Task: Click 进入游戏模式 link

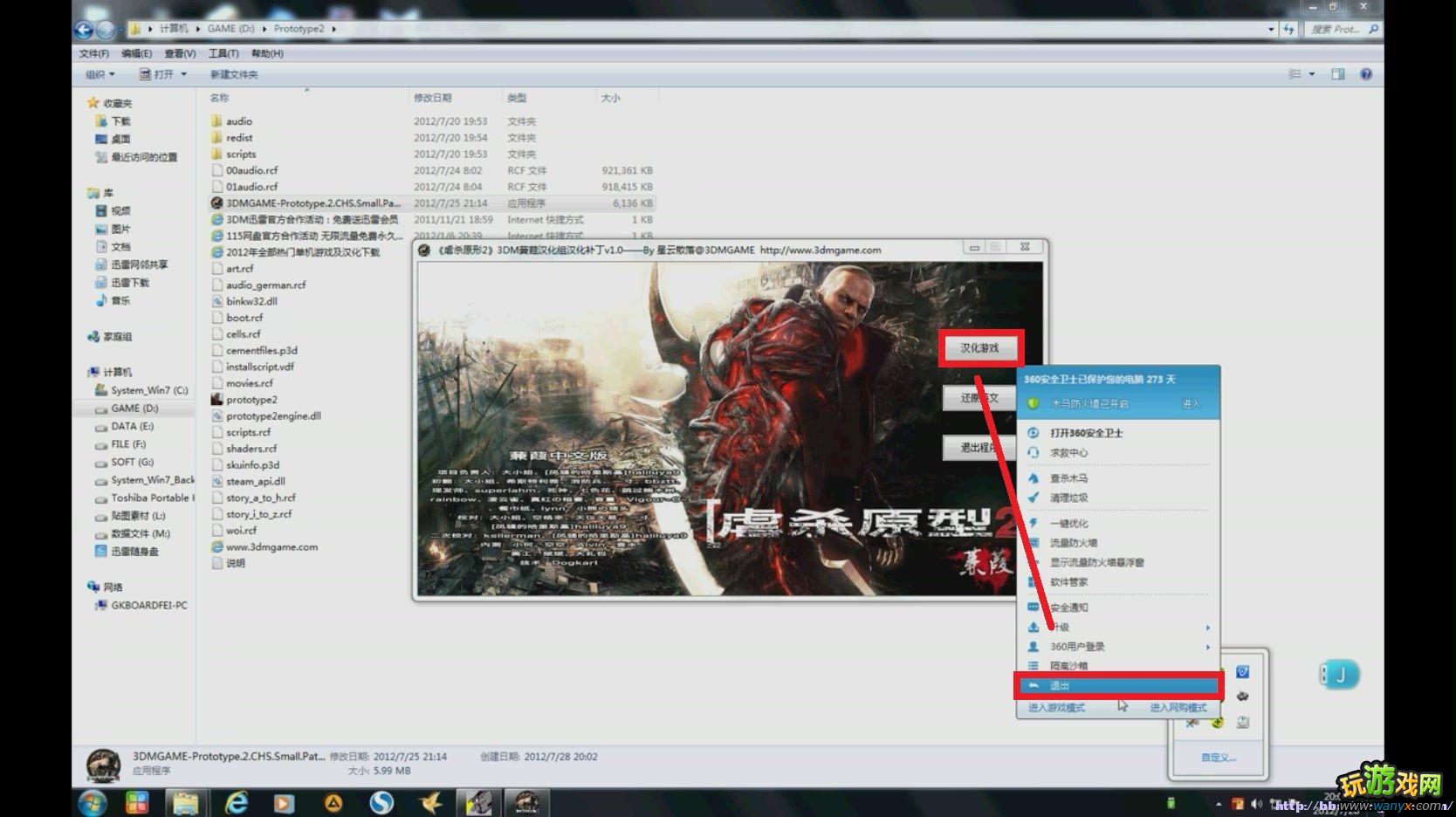Action: (x=1056, y=708)
